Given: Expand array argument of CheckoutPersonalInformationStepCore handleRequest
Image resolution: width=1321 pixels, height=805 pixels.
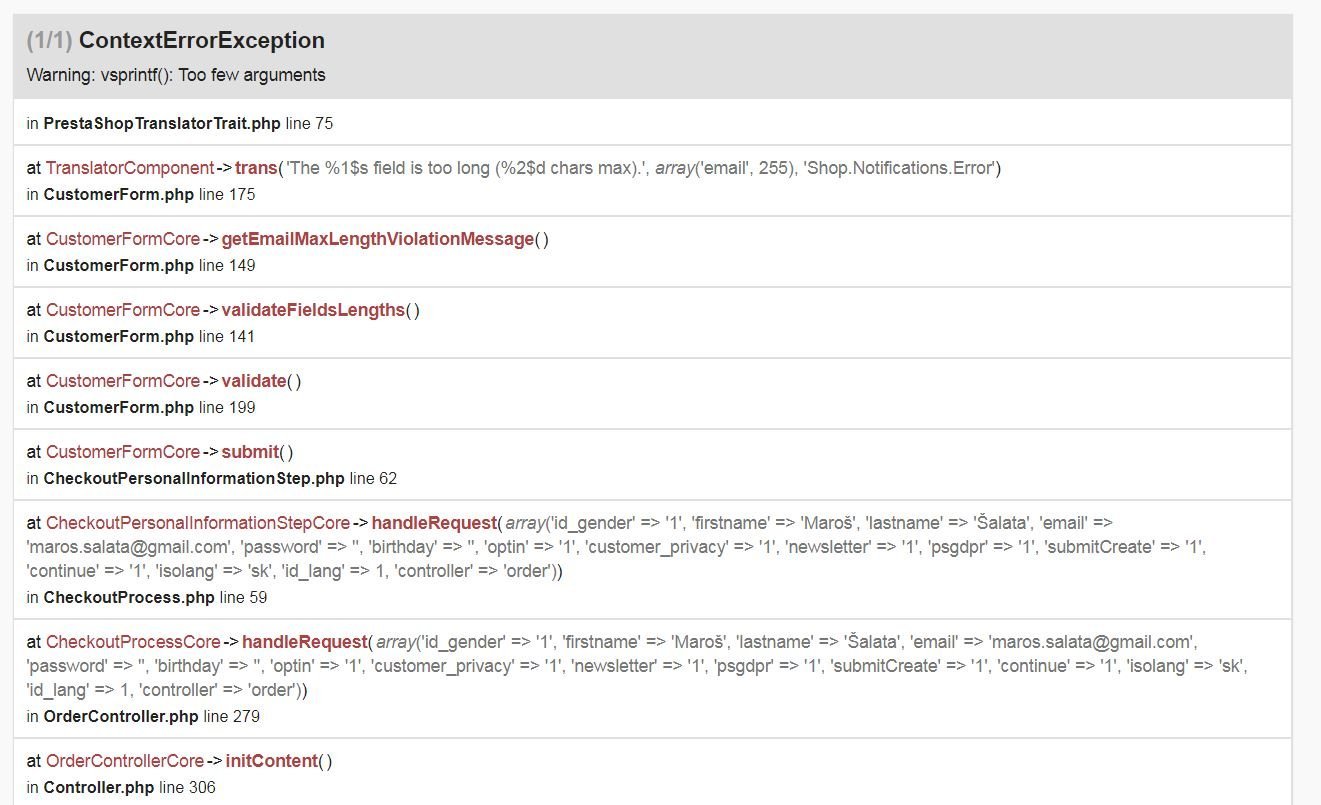Looking at the screenshot, I should click(525, 523).
